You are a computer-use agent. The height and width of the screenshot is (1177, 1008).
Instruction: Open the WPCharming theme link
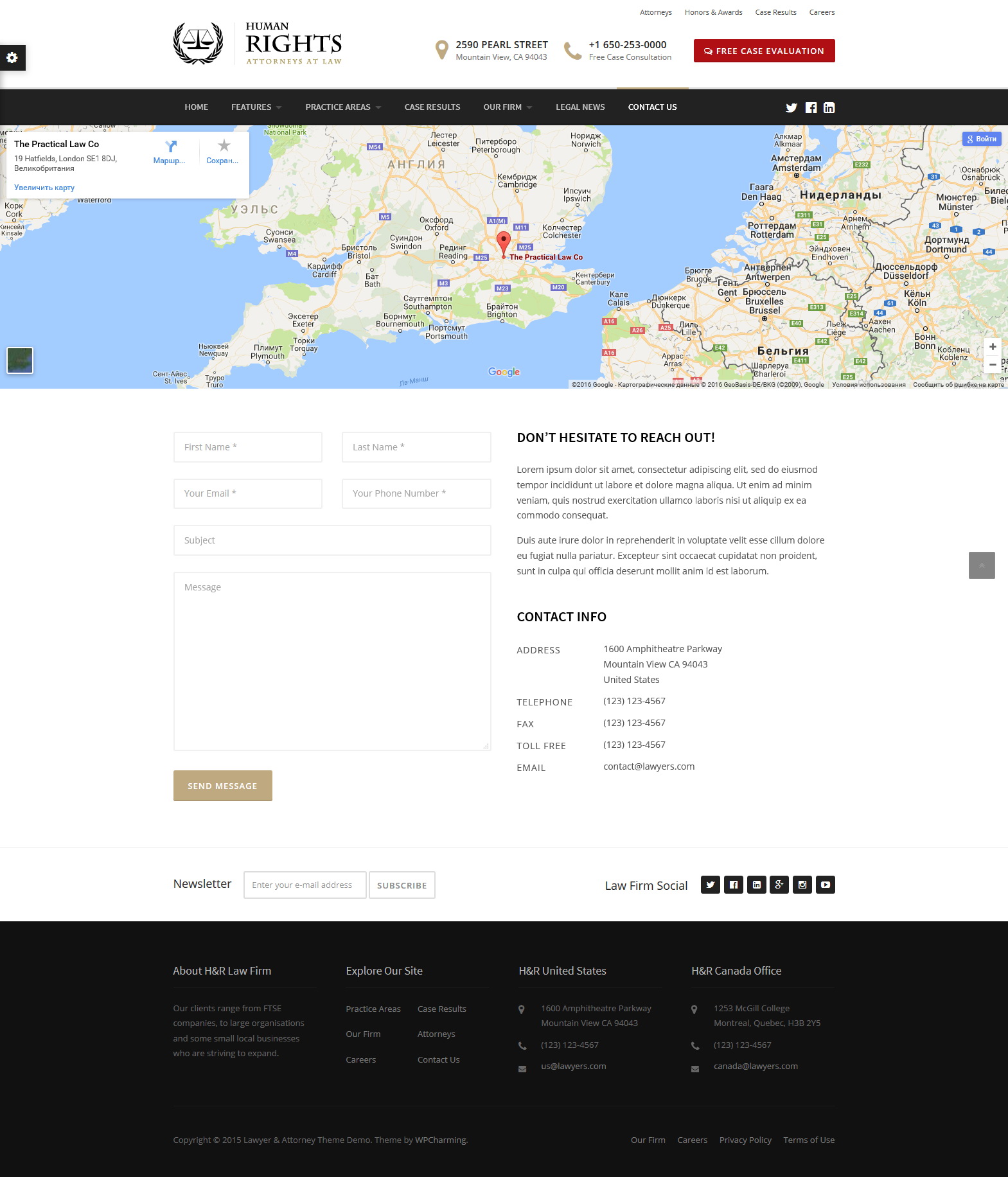pos(441,1140)
